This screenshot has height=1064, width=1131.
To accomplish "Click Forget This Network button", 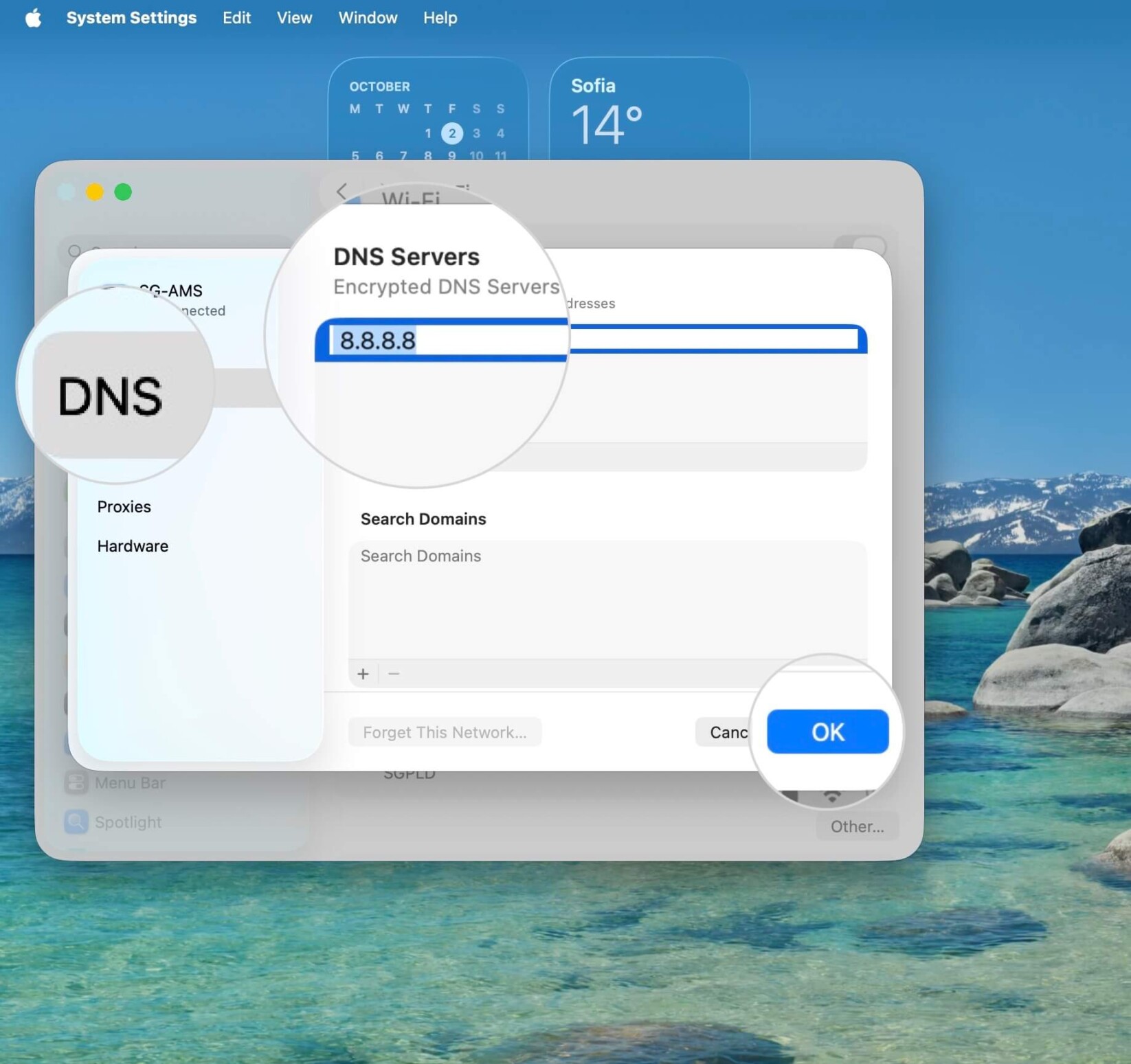I will tap(445, 732).
